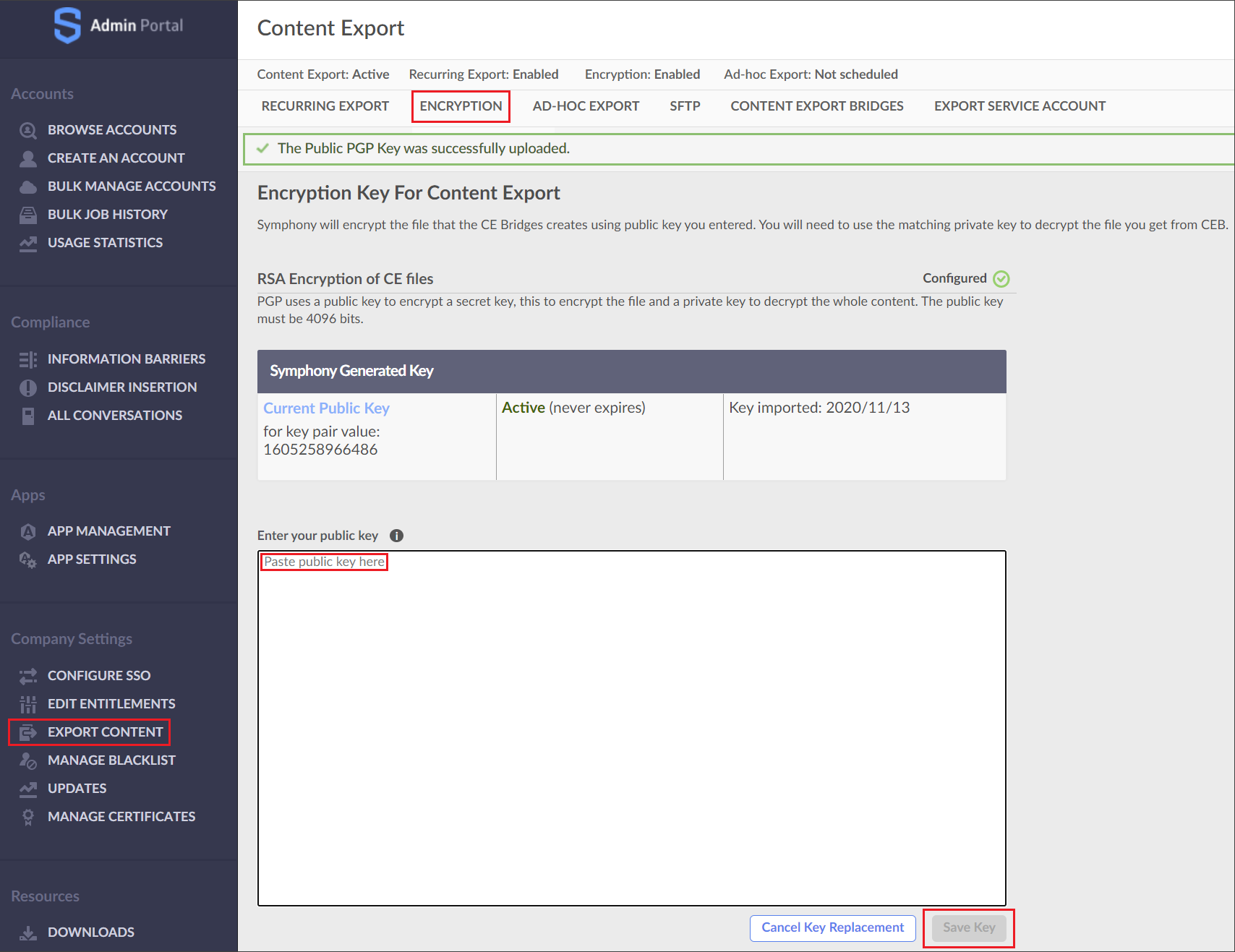Go to Updates section
Image resolution: width=1235 pixels, height=952 pixels.
tap(77, 789)
